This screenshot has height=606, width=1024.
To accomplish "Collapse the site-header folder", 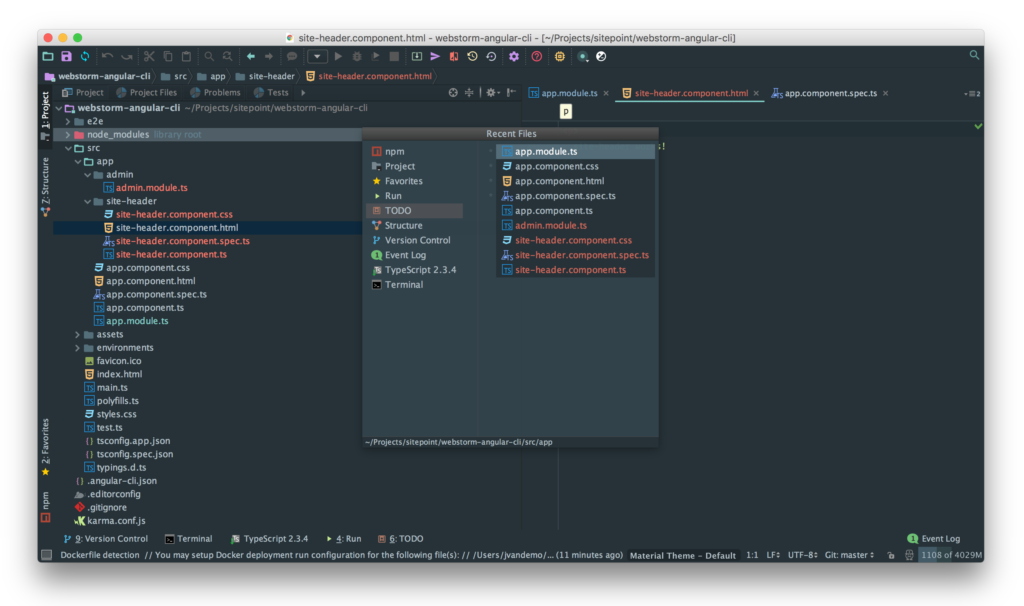I will [88, 201].
